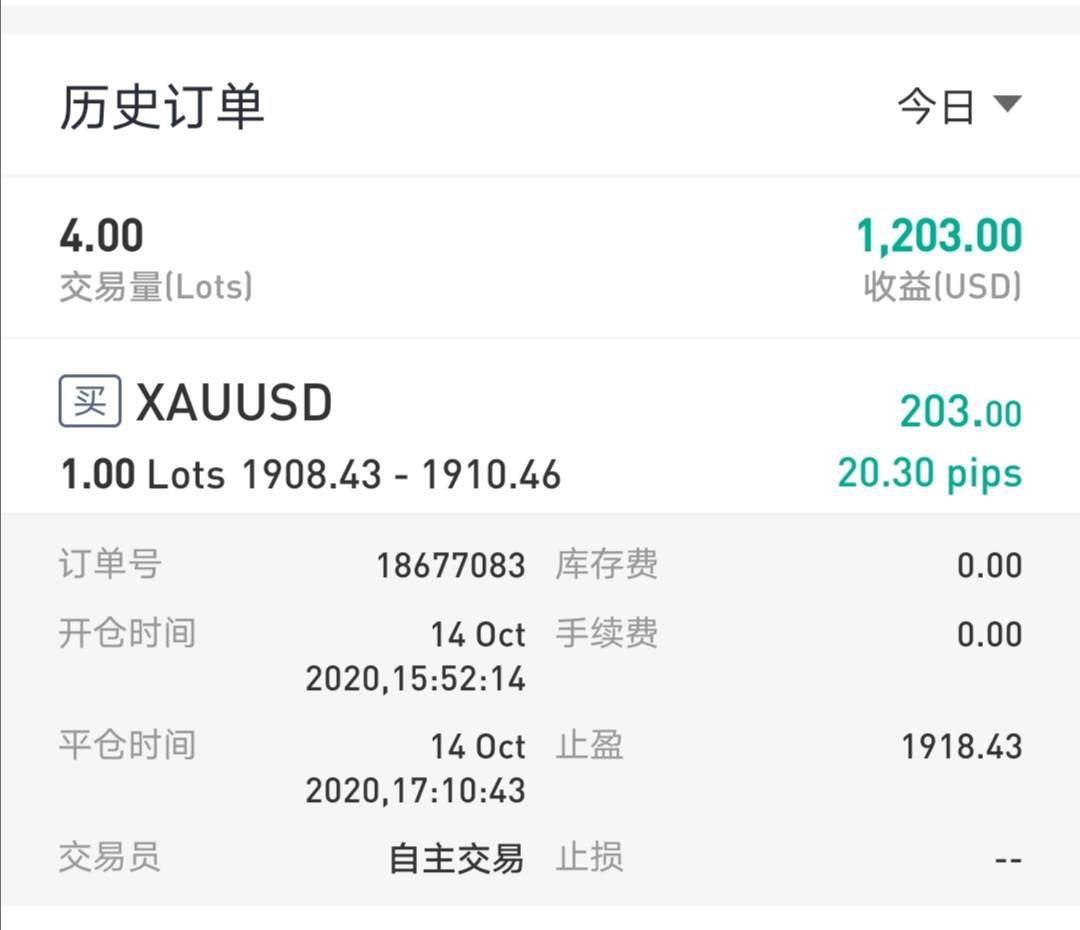
Task: Click the 1.00 Lots price range line
Action: [x=311, y=475]
